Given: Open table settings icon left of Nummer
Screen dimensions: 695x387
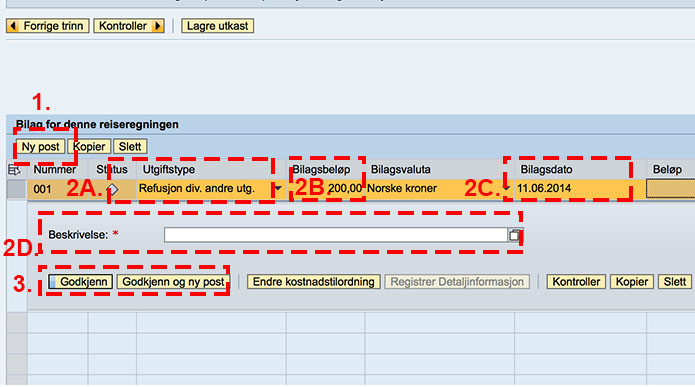Looking at the screenshot, I should (14, 170).
